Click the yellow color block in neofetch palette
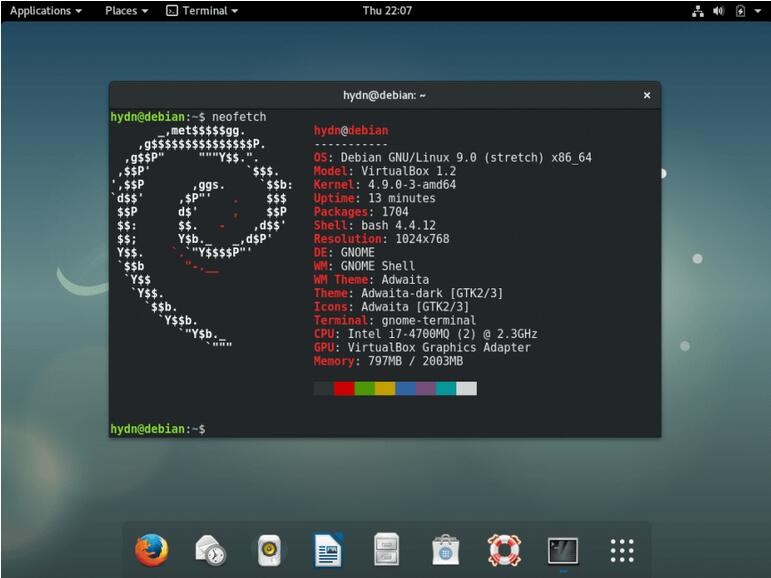Image resolution: width=771 pixels, height=578 pixels. (x=385, y=388)
